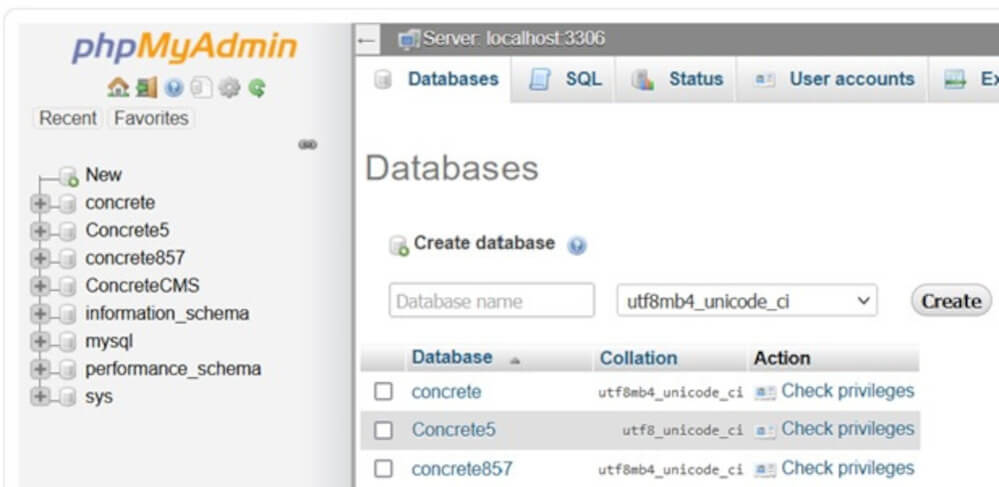Image resolution: width=999 pixels, height=487 pixels.
Task: Check privileges for concrete857 database
Action: point(847,469)
